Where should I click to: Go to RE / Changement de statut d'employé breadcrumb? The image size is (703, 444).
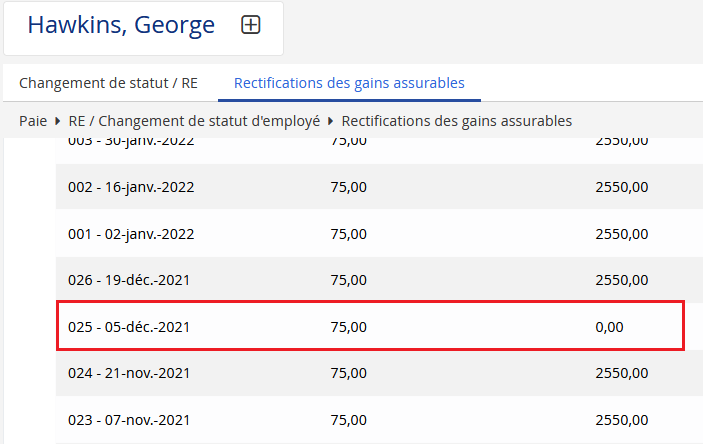(x=194, y=121)
